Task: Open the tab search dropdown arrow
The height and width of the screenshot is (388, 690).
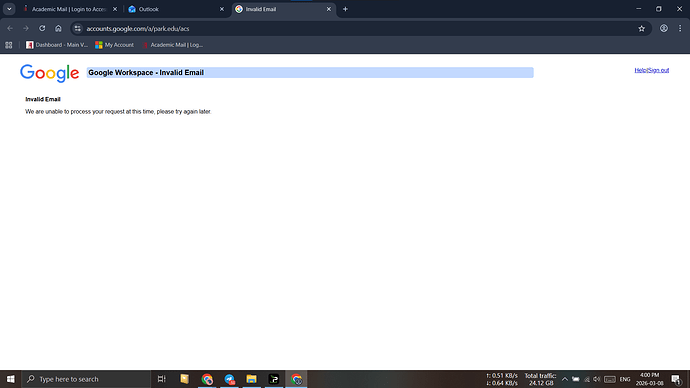Action: coord(9,9)
